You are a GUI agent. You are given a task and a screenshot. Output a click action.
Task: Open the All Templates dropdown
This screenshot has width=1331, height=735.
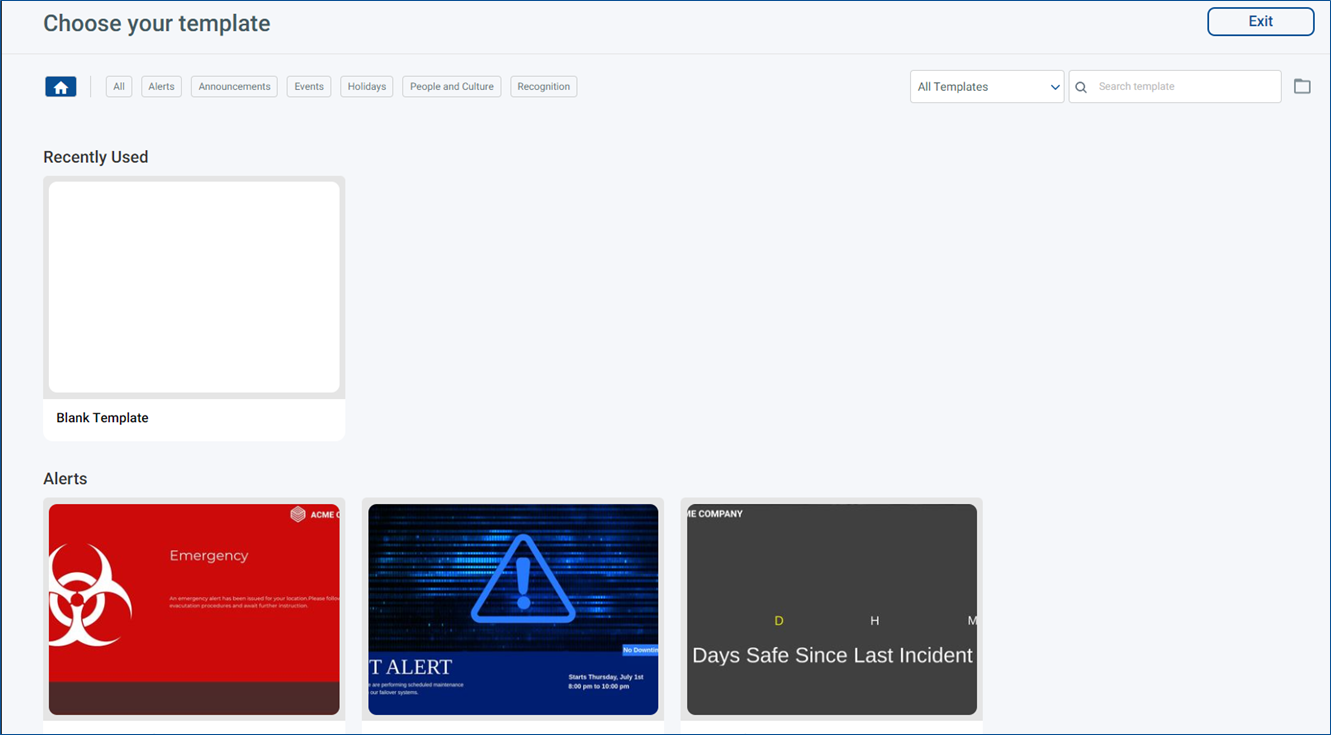(987, 87)
